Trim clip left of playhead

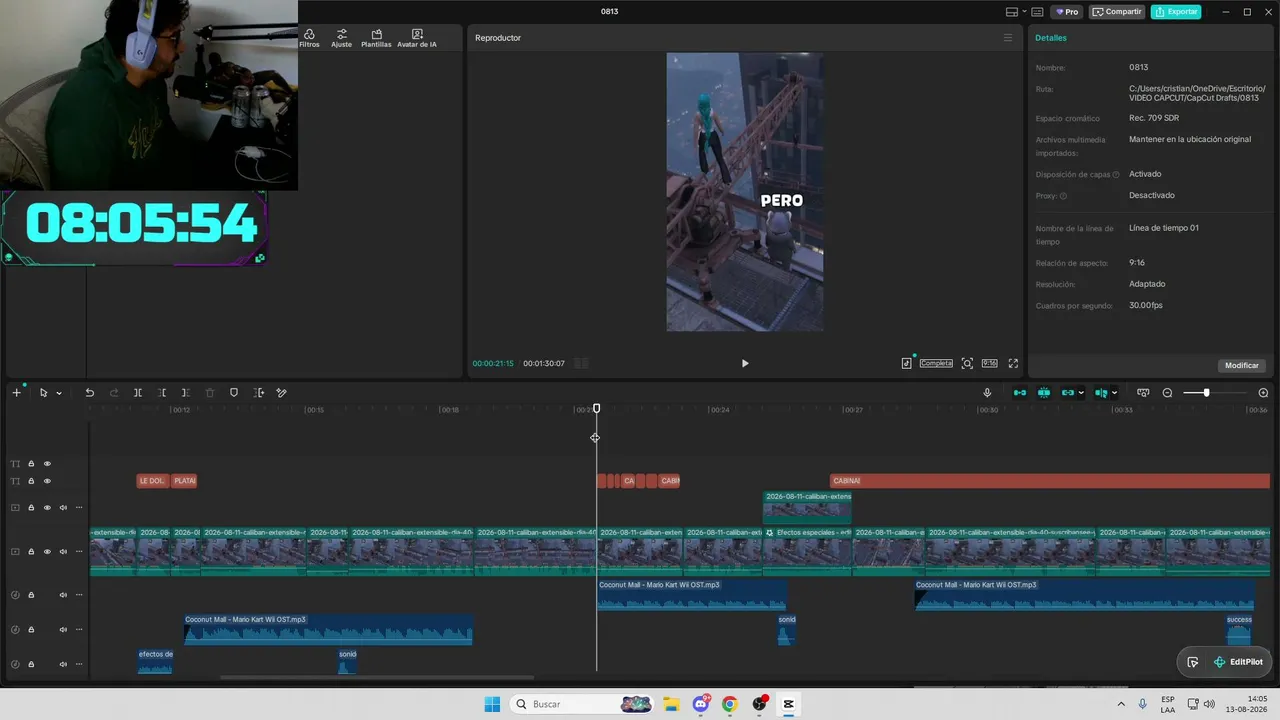pyautogui.click(x=162, y=393)
